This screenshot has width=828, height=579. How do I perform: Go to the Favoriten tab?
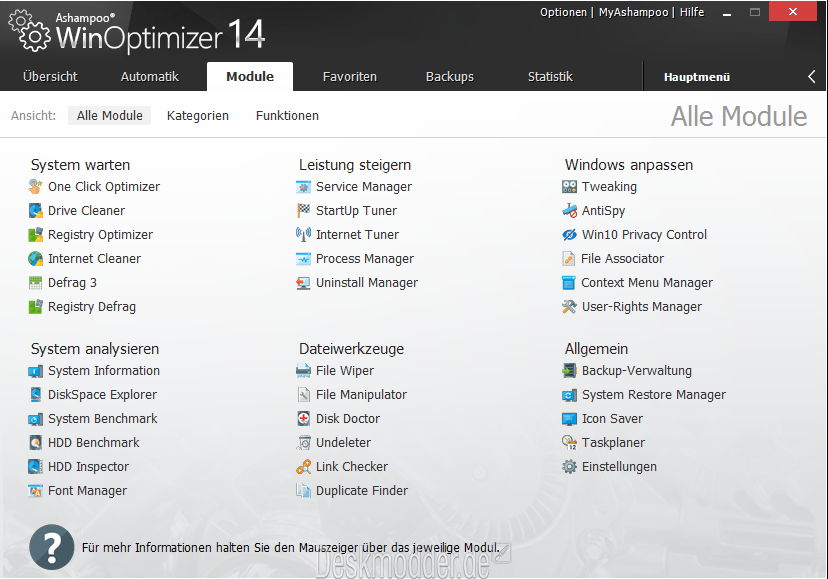coord(350,77)
